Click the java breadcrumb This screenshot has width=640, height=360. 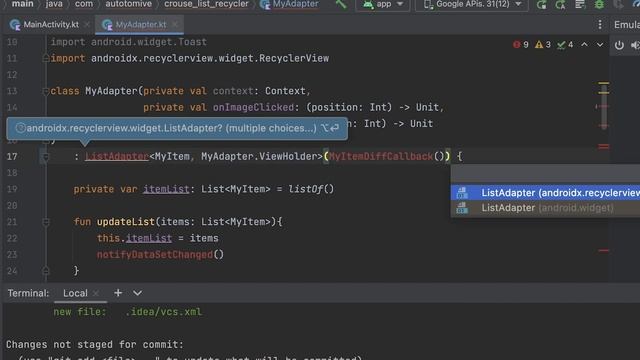pos(54,4)
